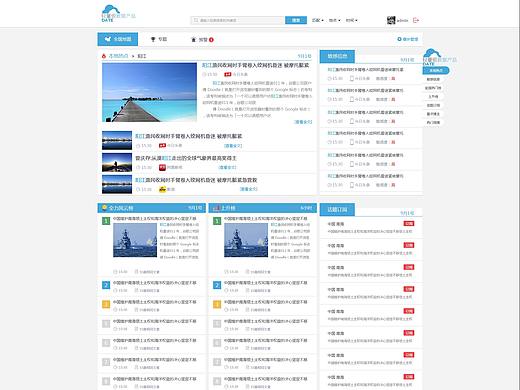
Task: Click the red fire icon in the breadcrumb
Action: click(x=104, y=56)
